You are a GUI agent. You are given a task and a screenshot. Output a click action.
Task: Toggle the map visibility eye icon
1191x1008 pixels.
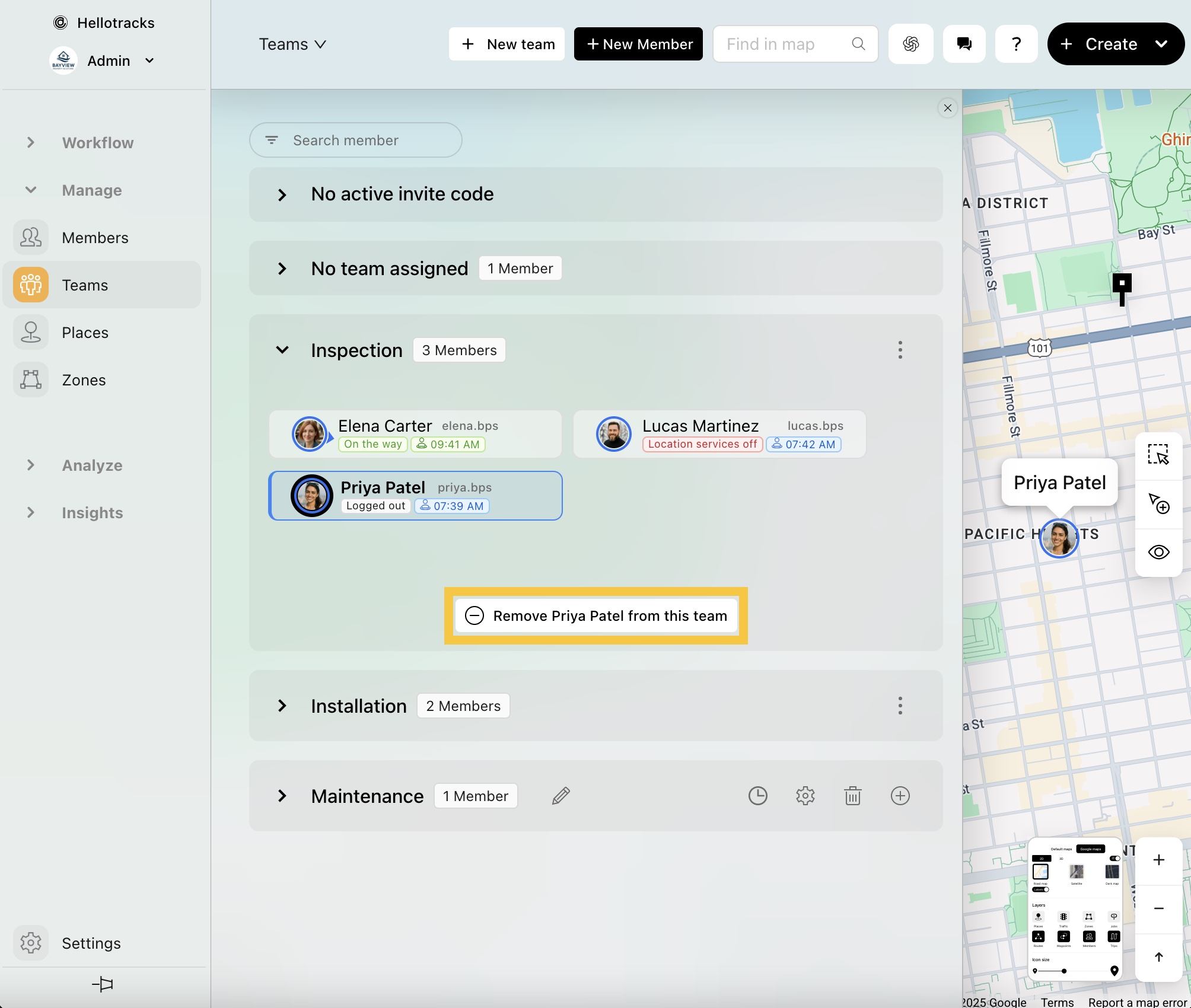click(x=1158, y=552)
